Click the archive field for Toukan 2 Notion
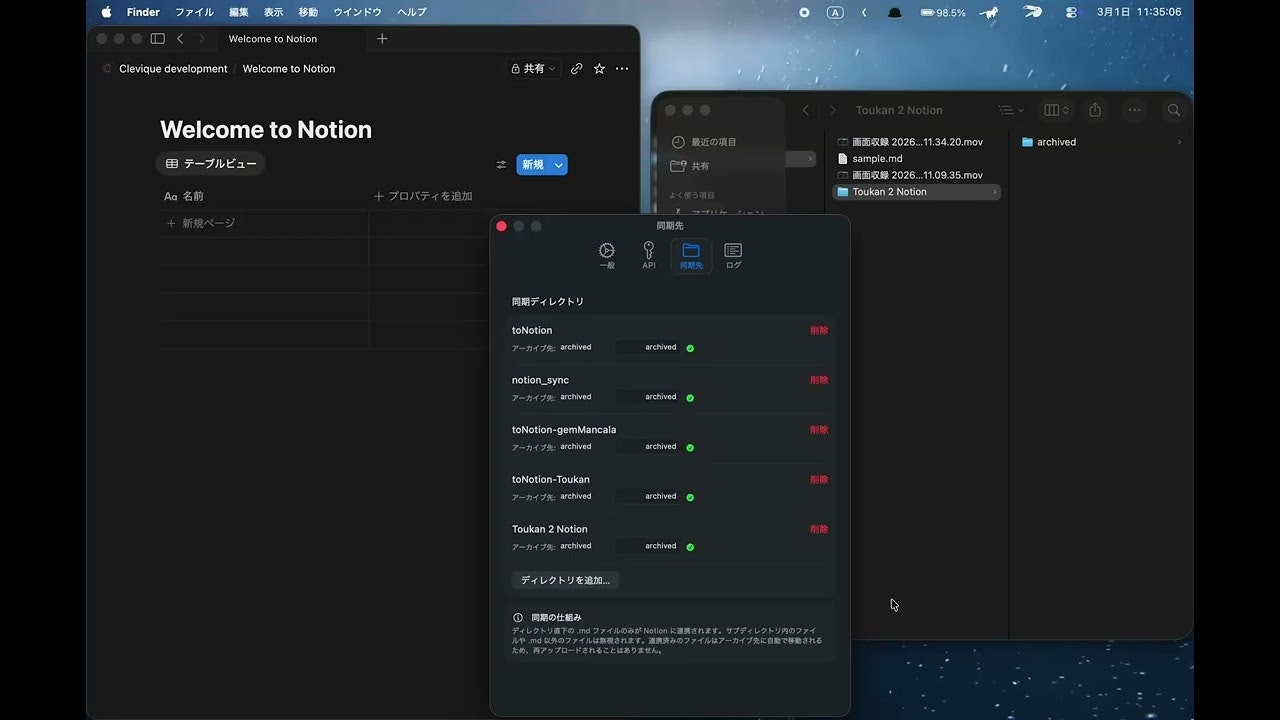1280x720 pixels. [x=648, y=546]
